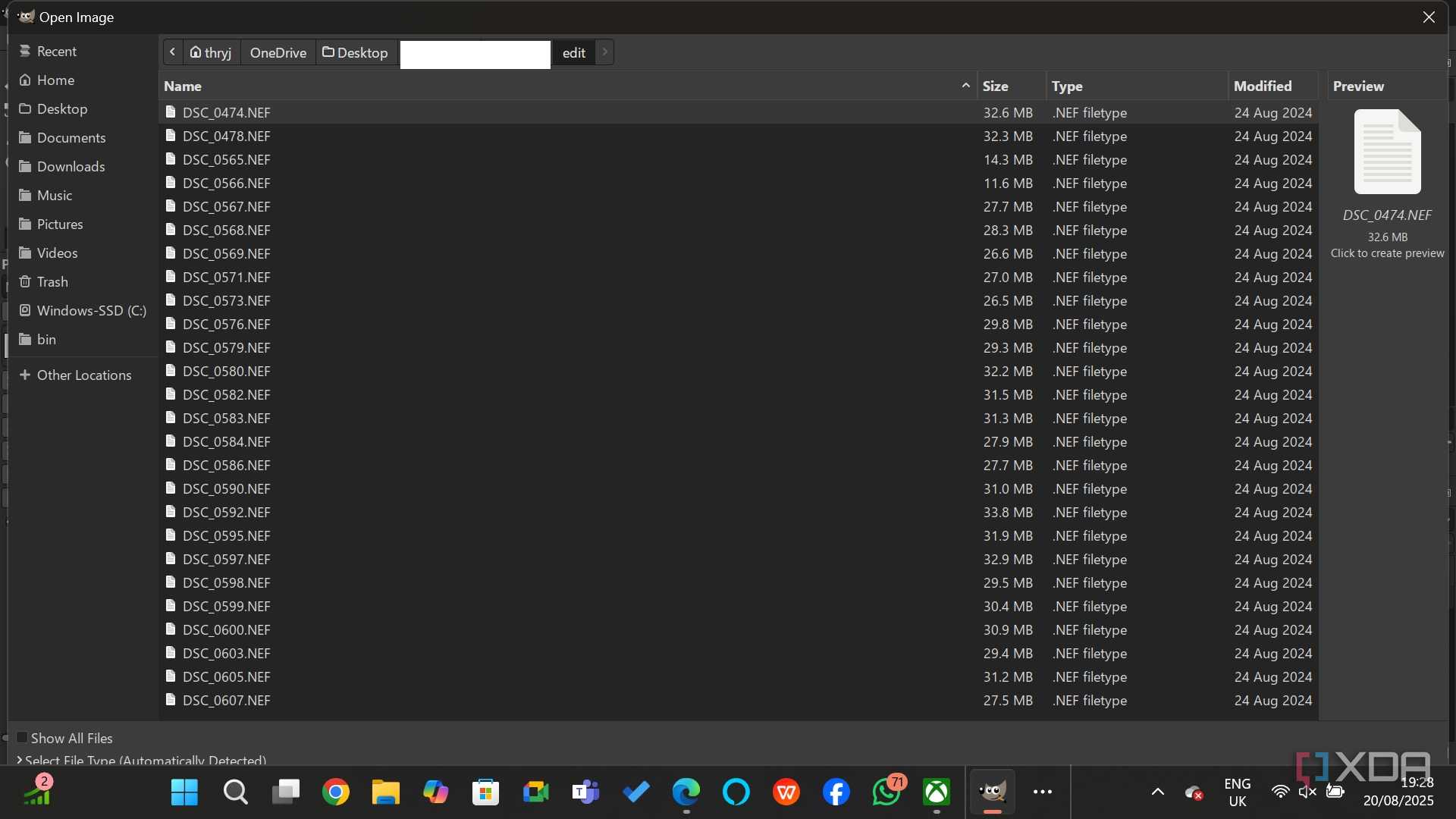Viewport: 1456px width, 819px height.
Task: Open Microsoft Store from the taskbar
Action: pos(485,792)
